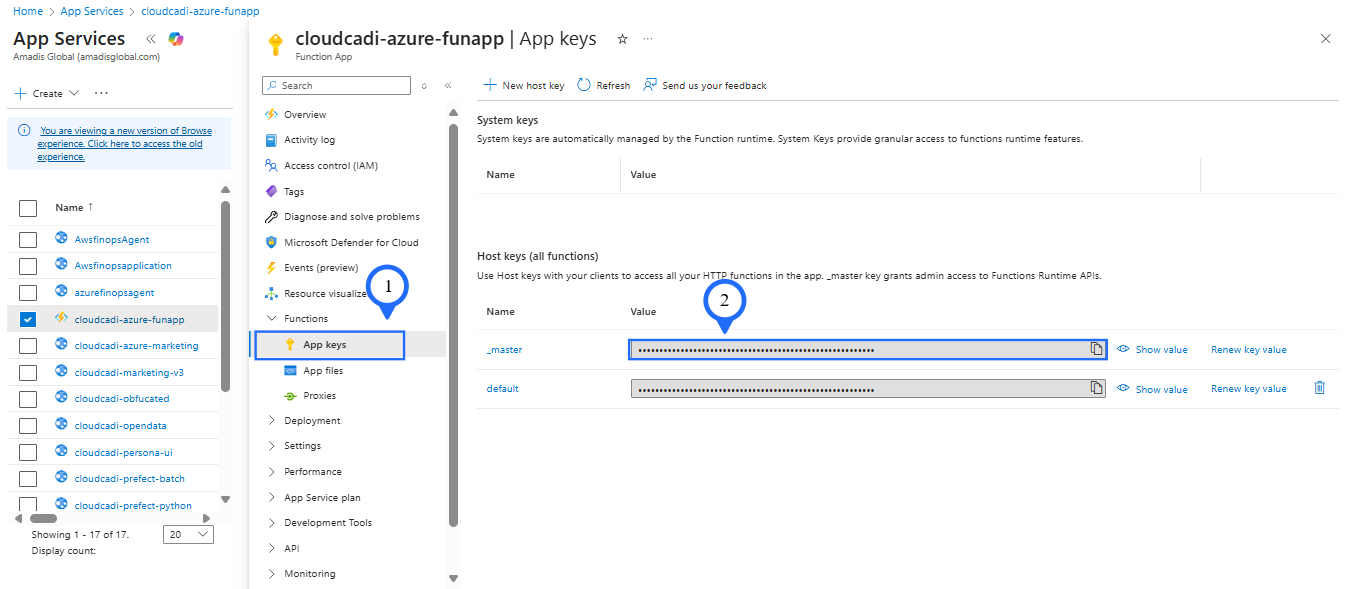Open Access control (IAM) menu item

click(x=330, y=166)
